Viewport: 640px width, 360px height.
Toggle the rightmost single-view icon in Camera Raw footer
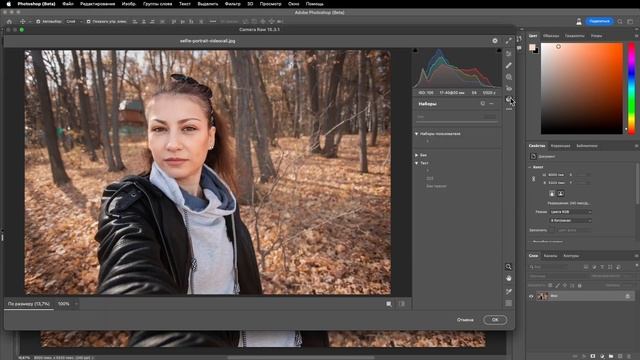click(402, 304)
